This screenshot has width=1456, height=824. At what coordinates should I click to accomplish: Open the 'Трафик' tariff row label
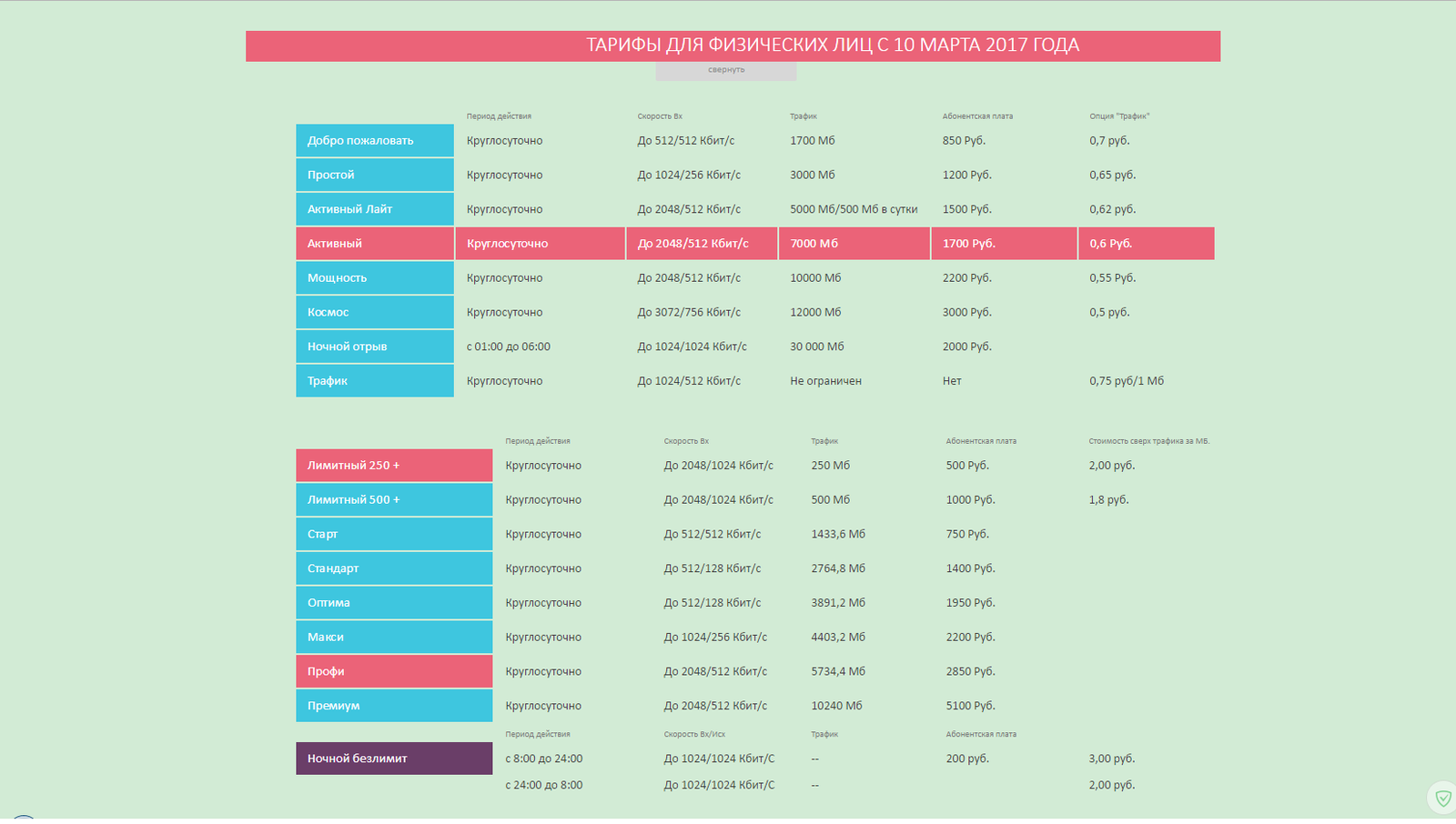pos(375,381)
